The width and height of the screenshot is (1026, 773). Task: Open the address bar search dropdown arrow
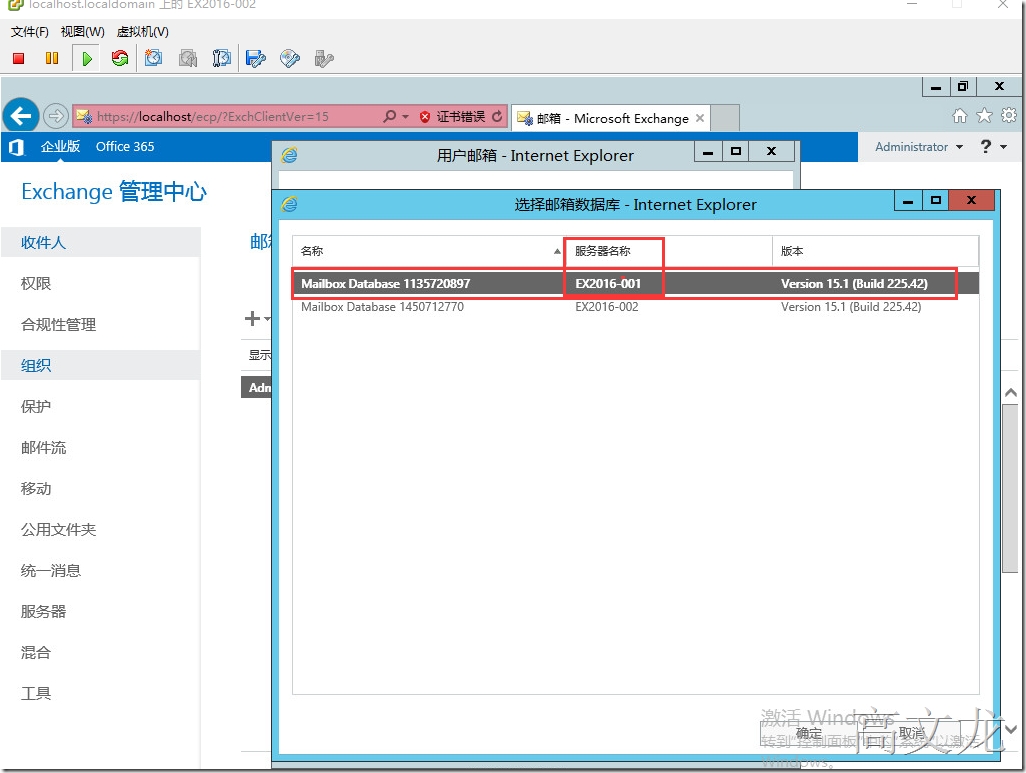click(x=405, y=117)
